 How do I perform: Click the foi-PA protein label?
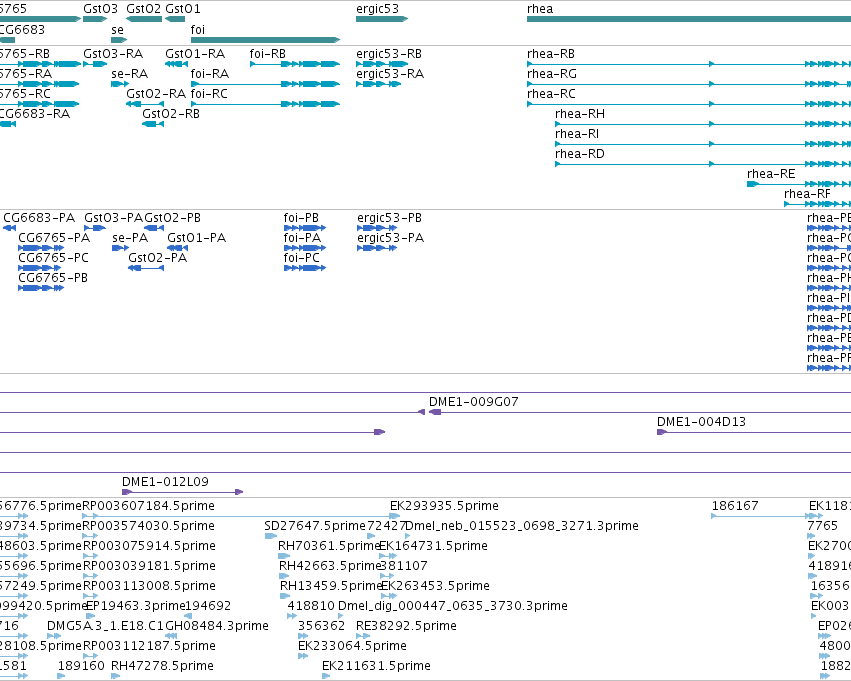pos(302,238)
